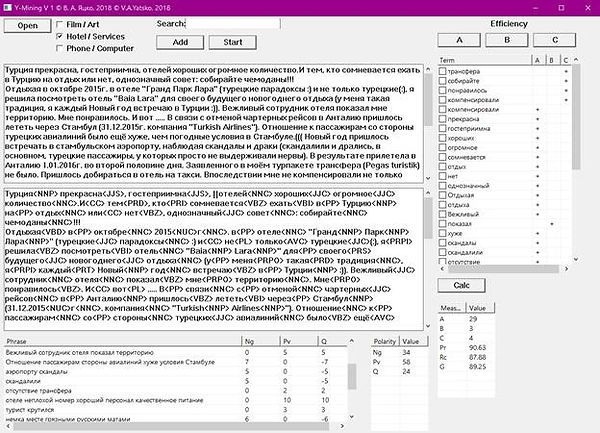This screenshot has width=600, height=433.
Task: Click the term list scroll-left arrow
Action: click(442, 269)
